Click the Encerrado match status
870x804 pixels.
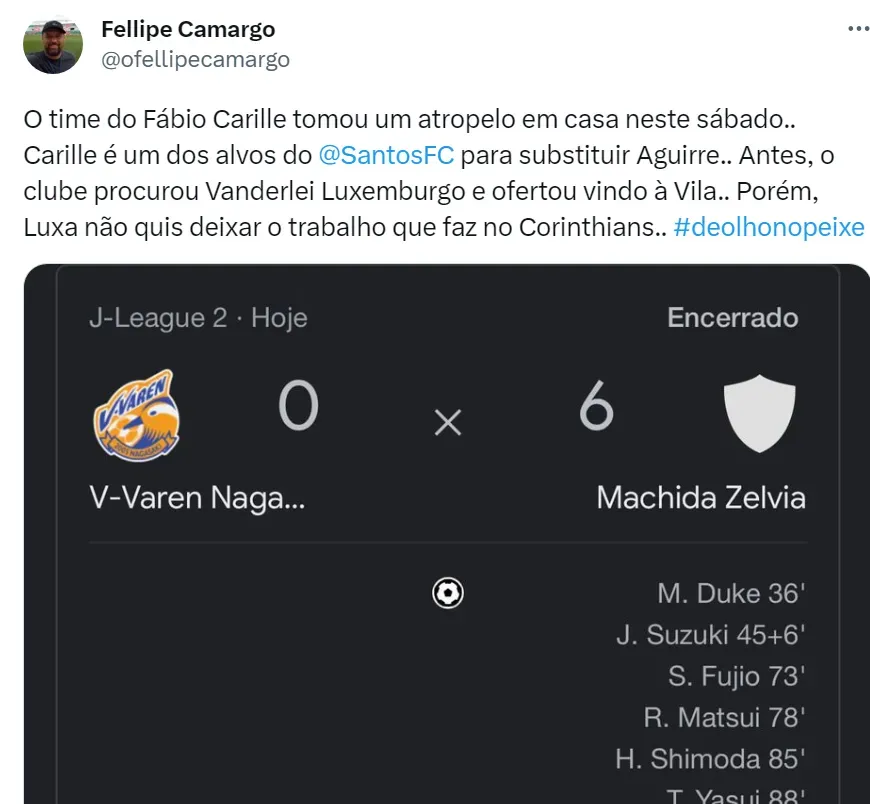(x=732, y=318)
